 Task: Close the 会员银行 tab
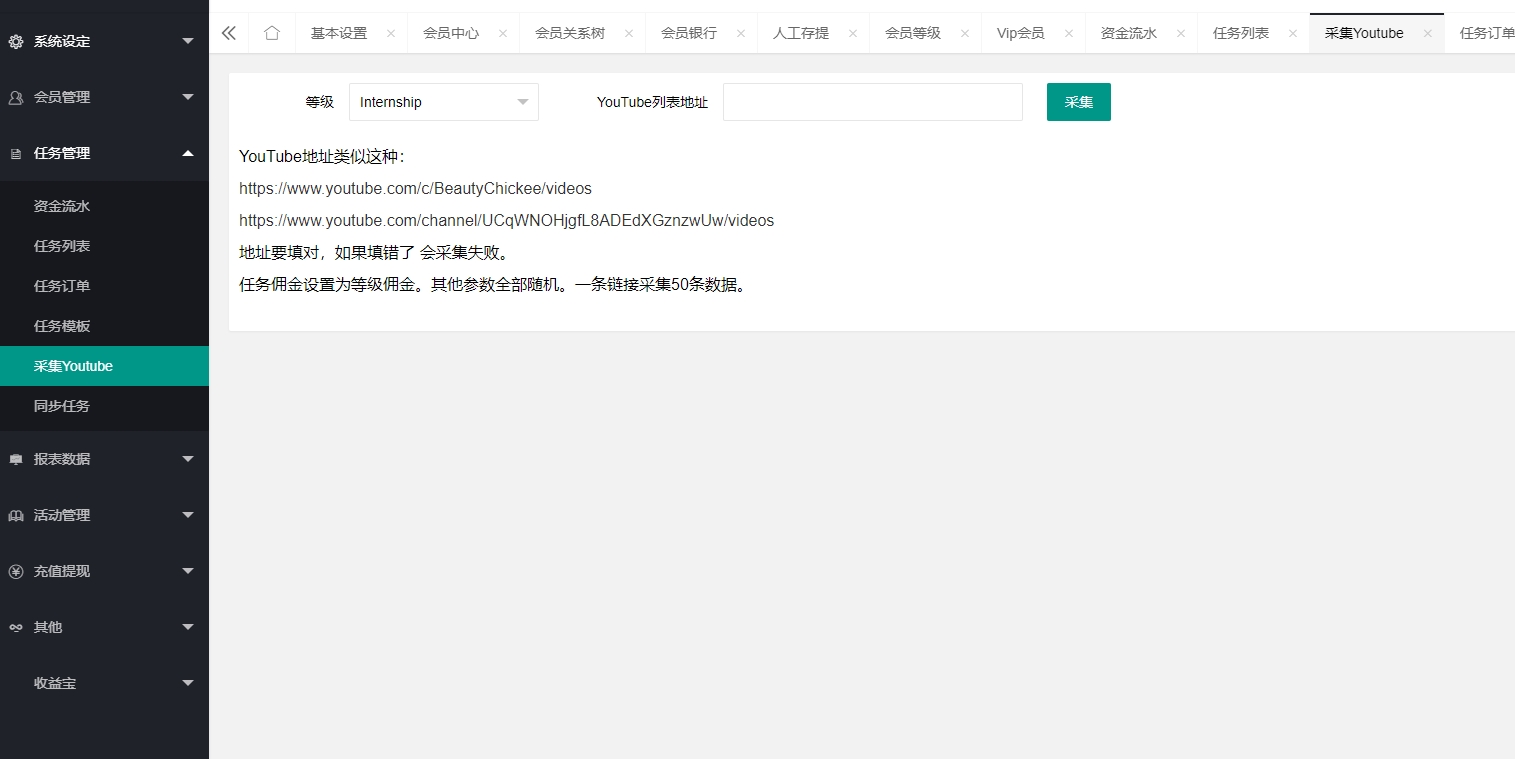pos(741,33)
